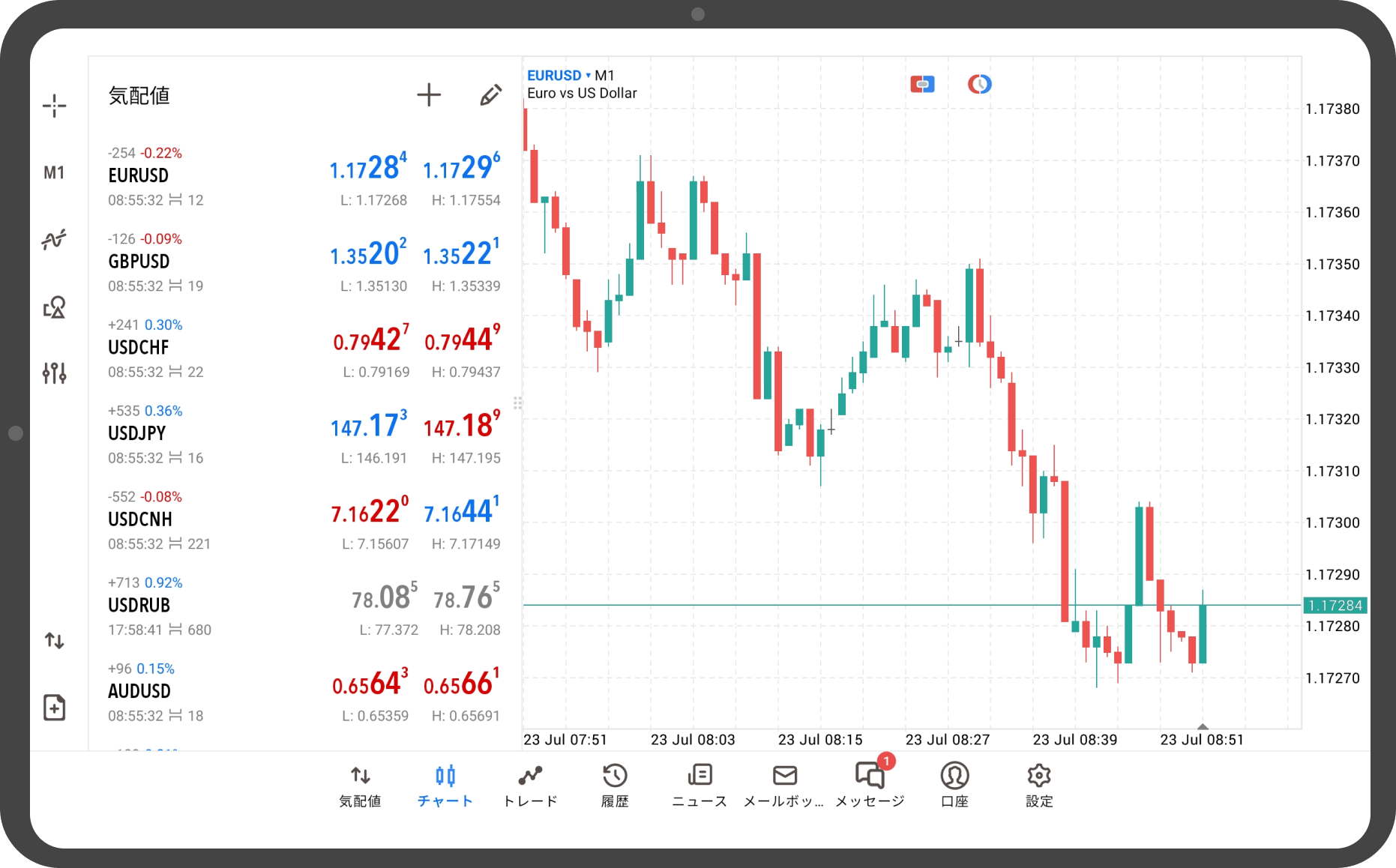Switch to the トレード tab
Screen dimensions: 1396x868
point(530,786)
